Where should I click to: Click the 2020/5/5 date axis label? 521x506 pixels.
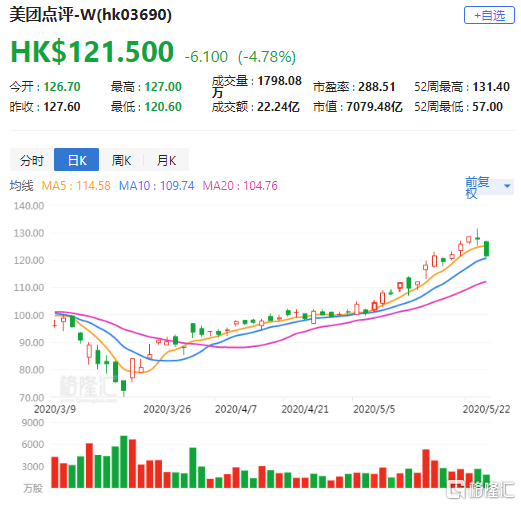click(374, 409)
